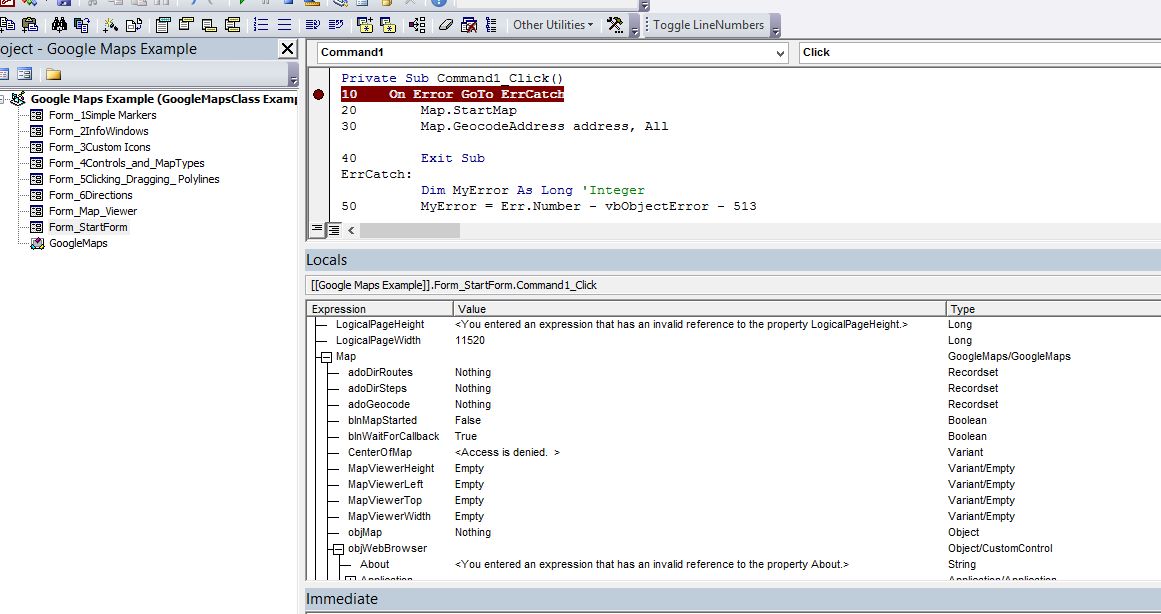Switch to Procedure View button
This screenshot has height=614, width=1161.
pyautogui.click(x=317, y=230)
